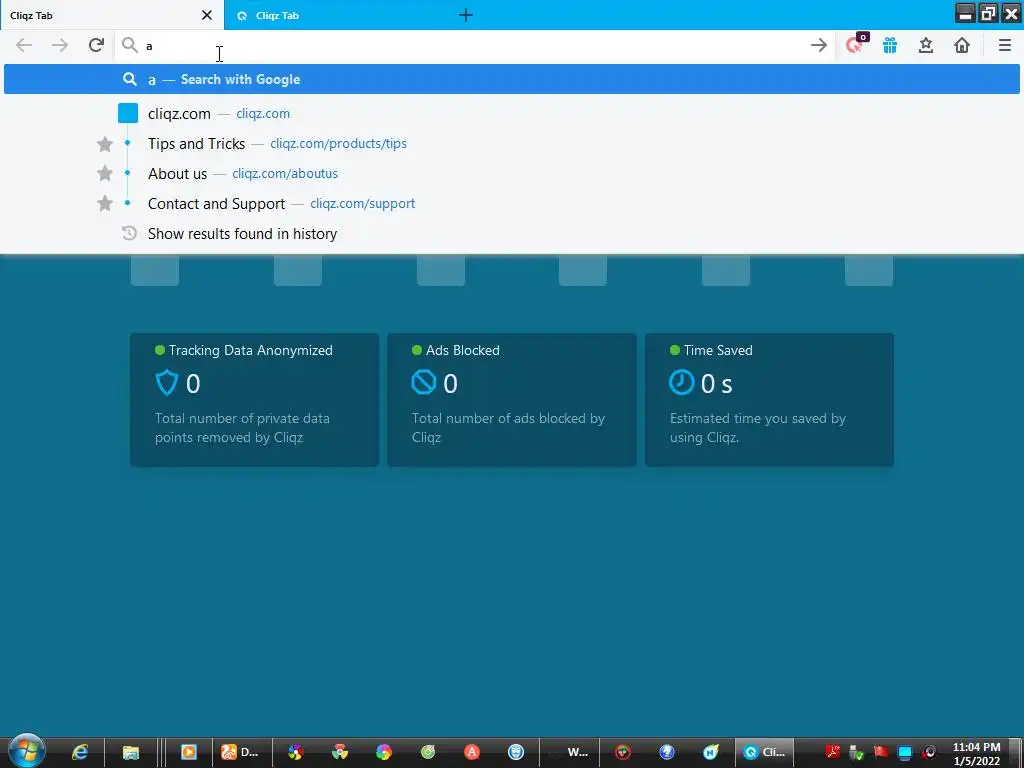This screenshot has width=1024, height=768.
Task: Open the Tips and Tricks suggestion
Action: click(x=512, y=144)
